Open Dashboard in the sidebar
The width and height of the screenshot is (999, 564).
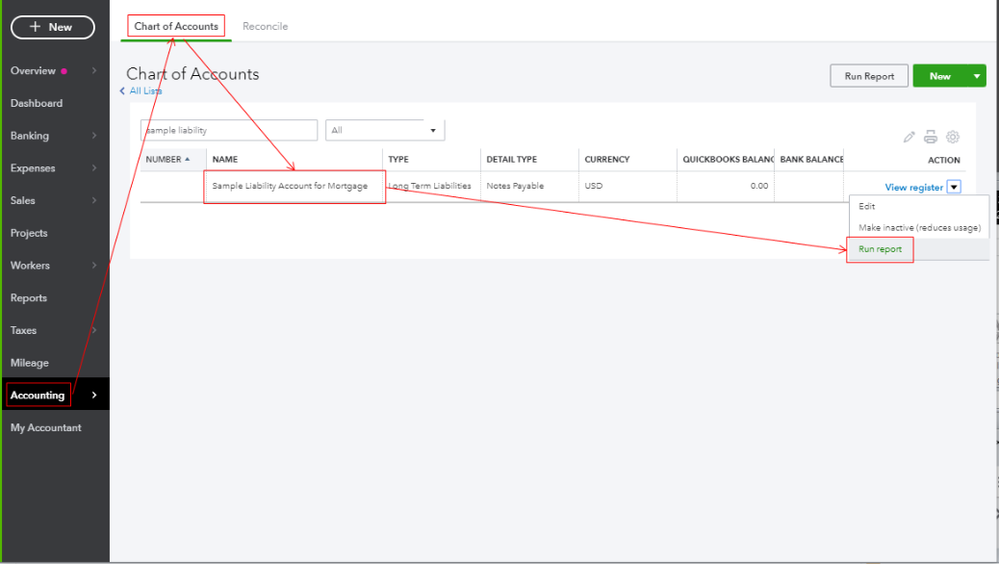36,103
